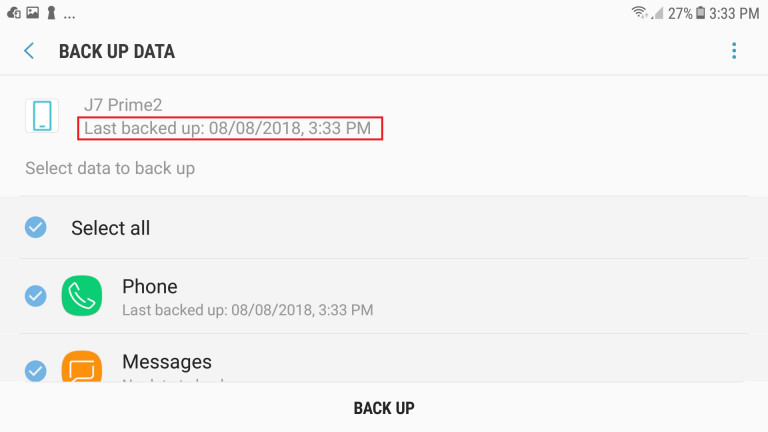
Task: Tap the Select all label
Action: click(111, 228)
